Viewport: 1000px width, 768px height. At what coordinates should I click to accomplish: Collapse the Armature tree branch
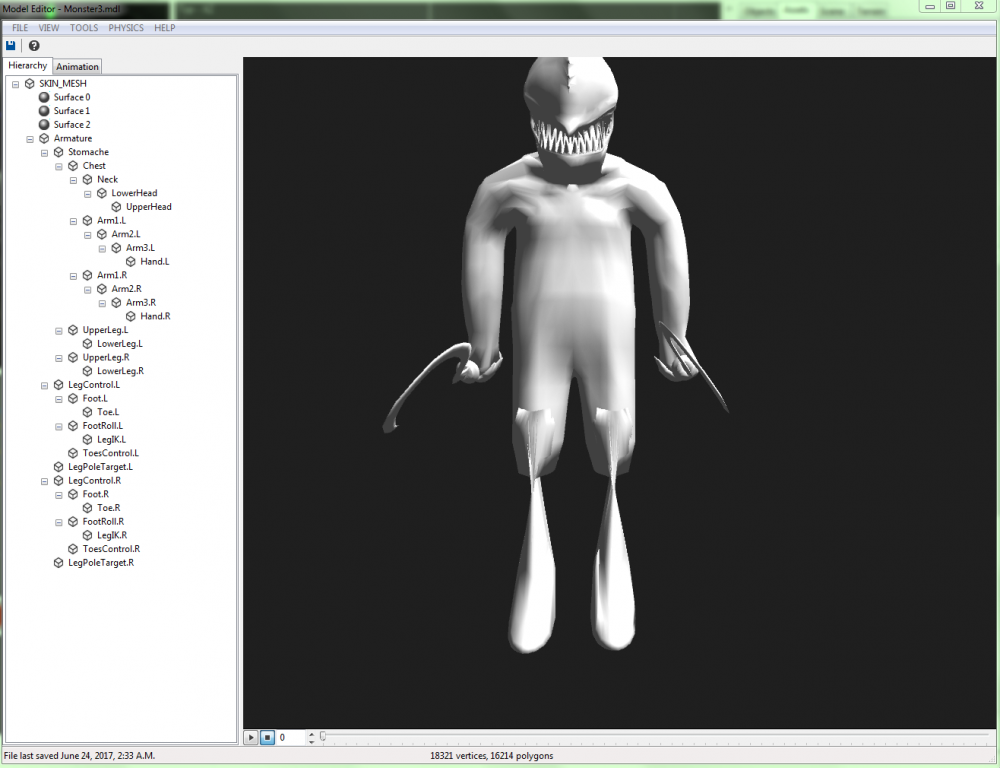tap(29, 138)
